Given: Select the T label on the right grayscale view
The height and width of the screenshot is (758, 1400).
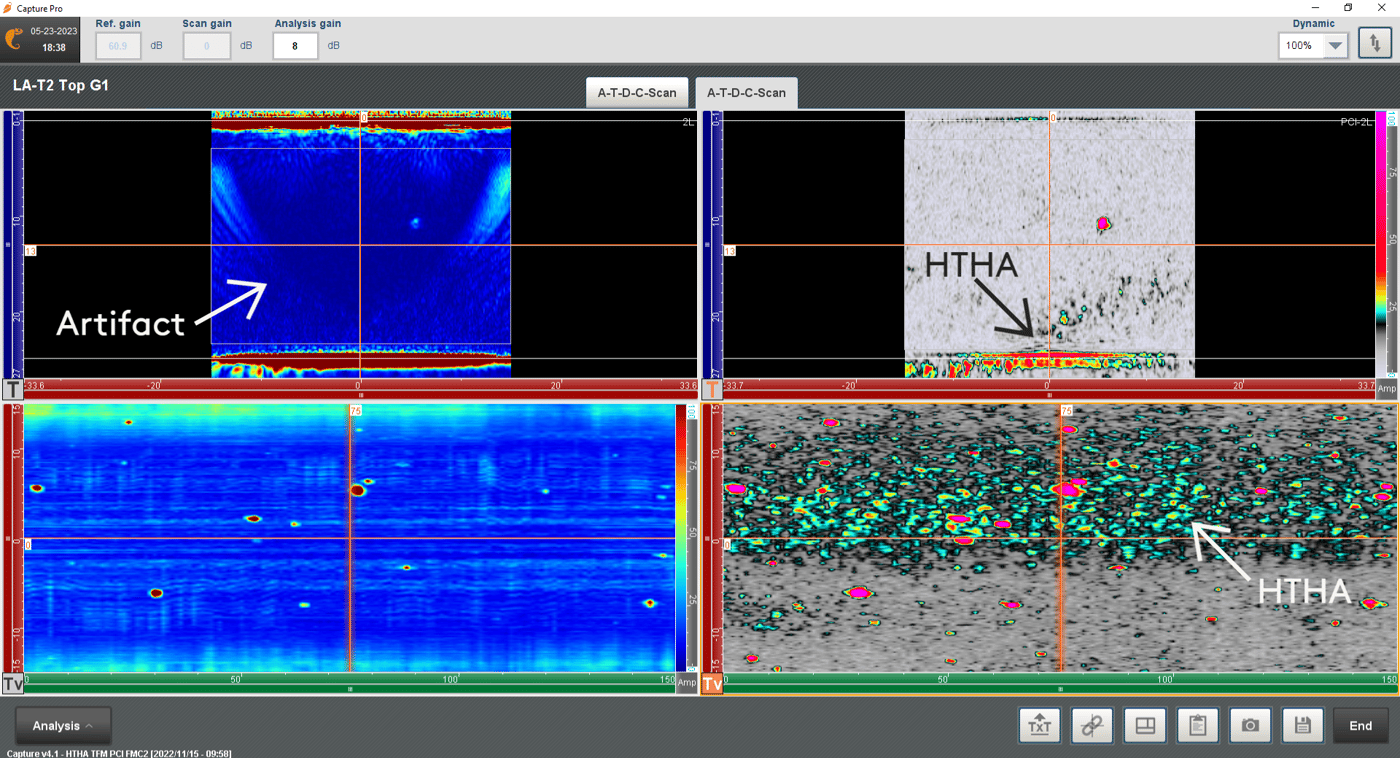Looking at the screenshot, I should click(712, 388).
